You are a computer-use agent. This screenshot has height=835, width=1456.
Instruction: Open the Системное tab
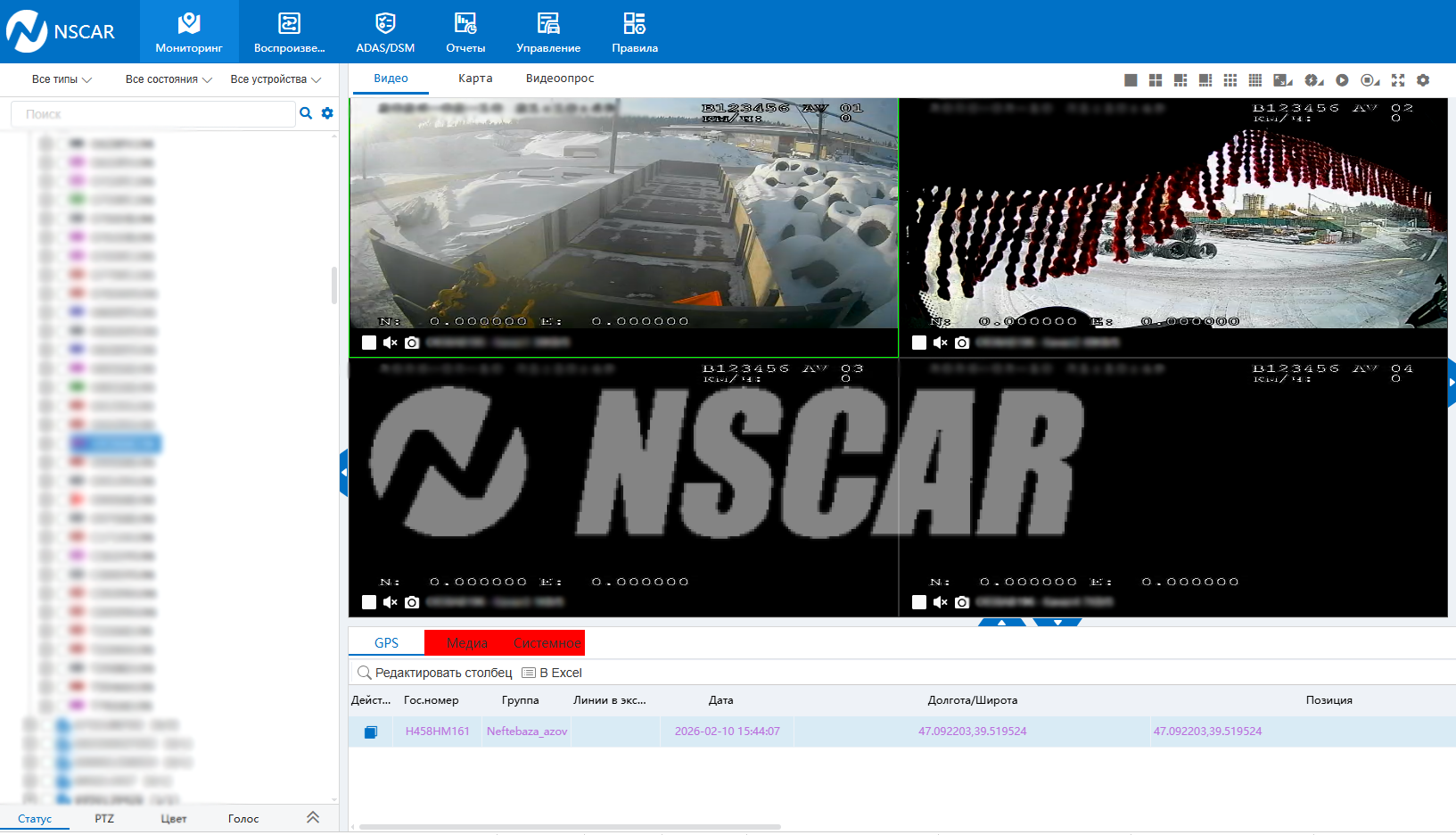[x=547, y=643]
